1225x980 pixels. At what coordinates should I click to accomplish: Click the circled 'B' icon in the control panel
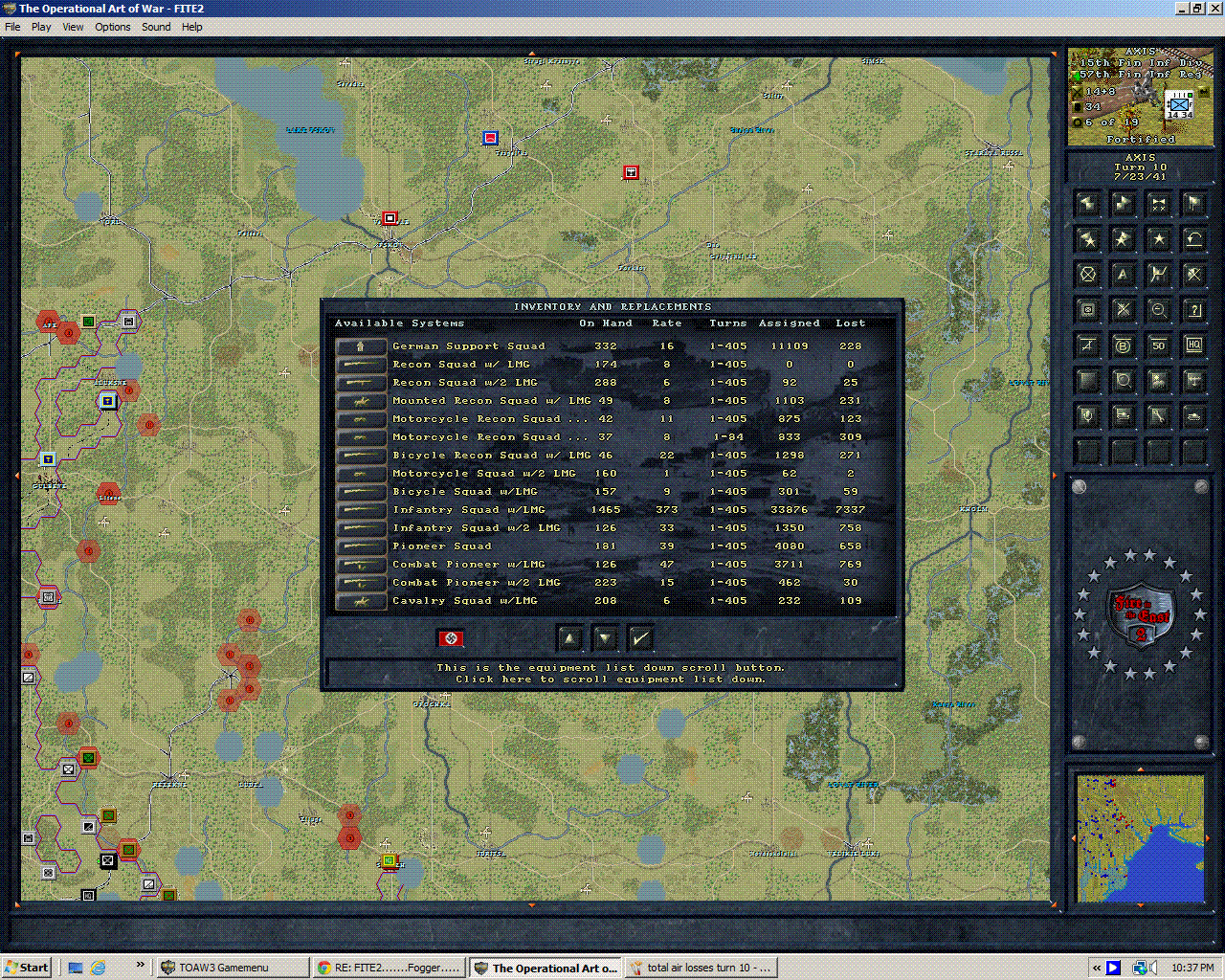coord(1124,345)
